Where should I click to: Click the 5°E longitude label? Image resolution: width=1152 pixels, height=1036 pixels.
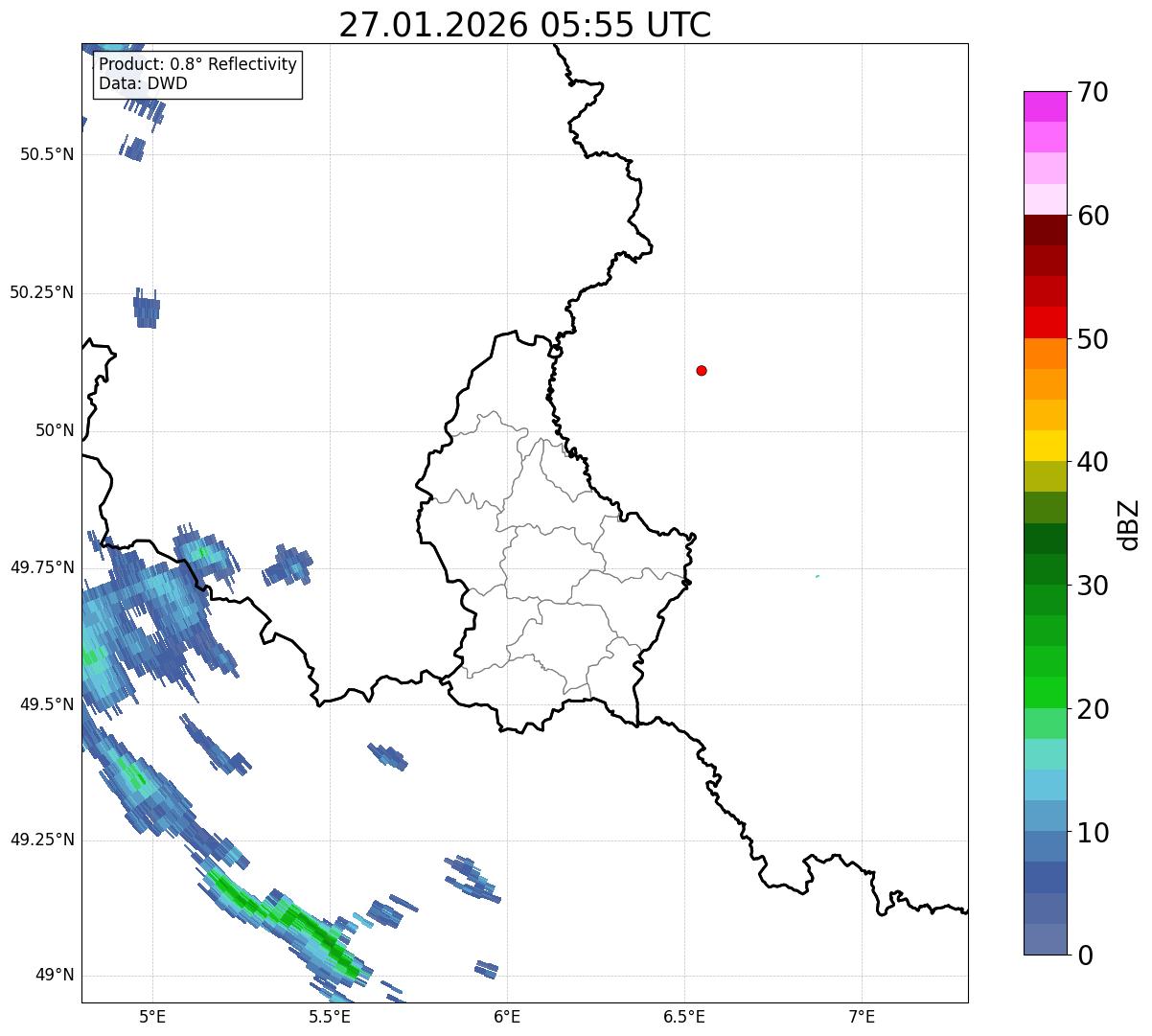pyautogui.click(x=152, y=1016)
